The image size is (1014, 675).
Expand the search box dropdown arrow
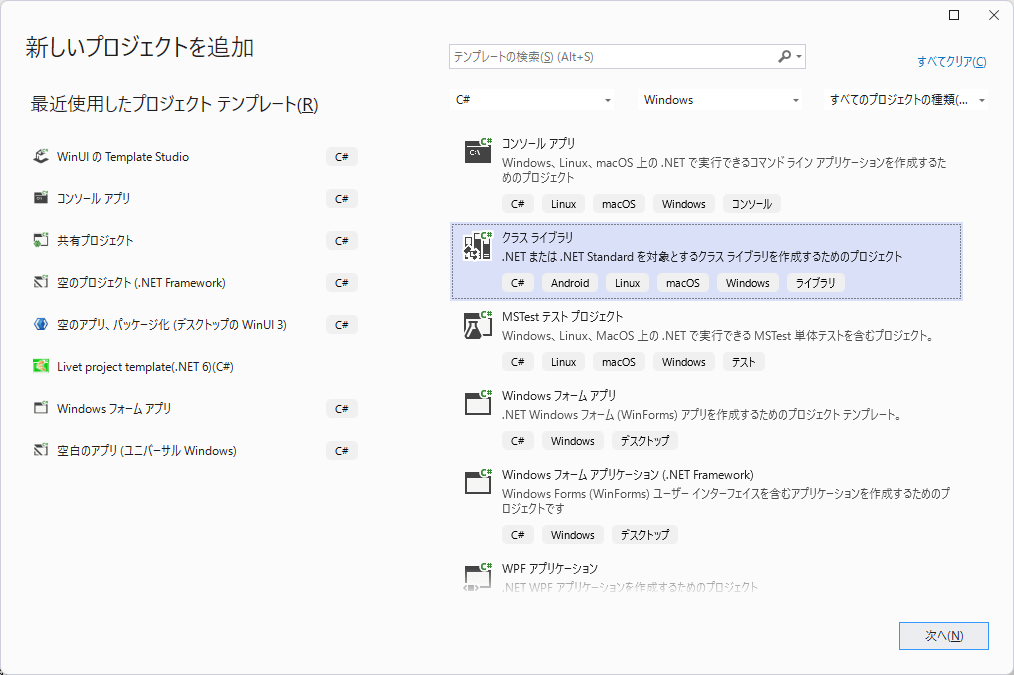(799, 57)
